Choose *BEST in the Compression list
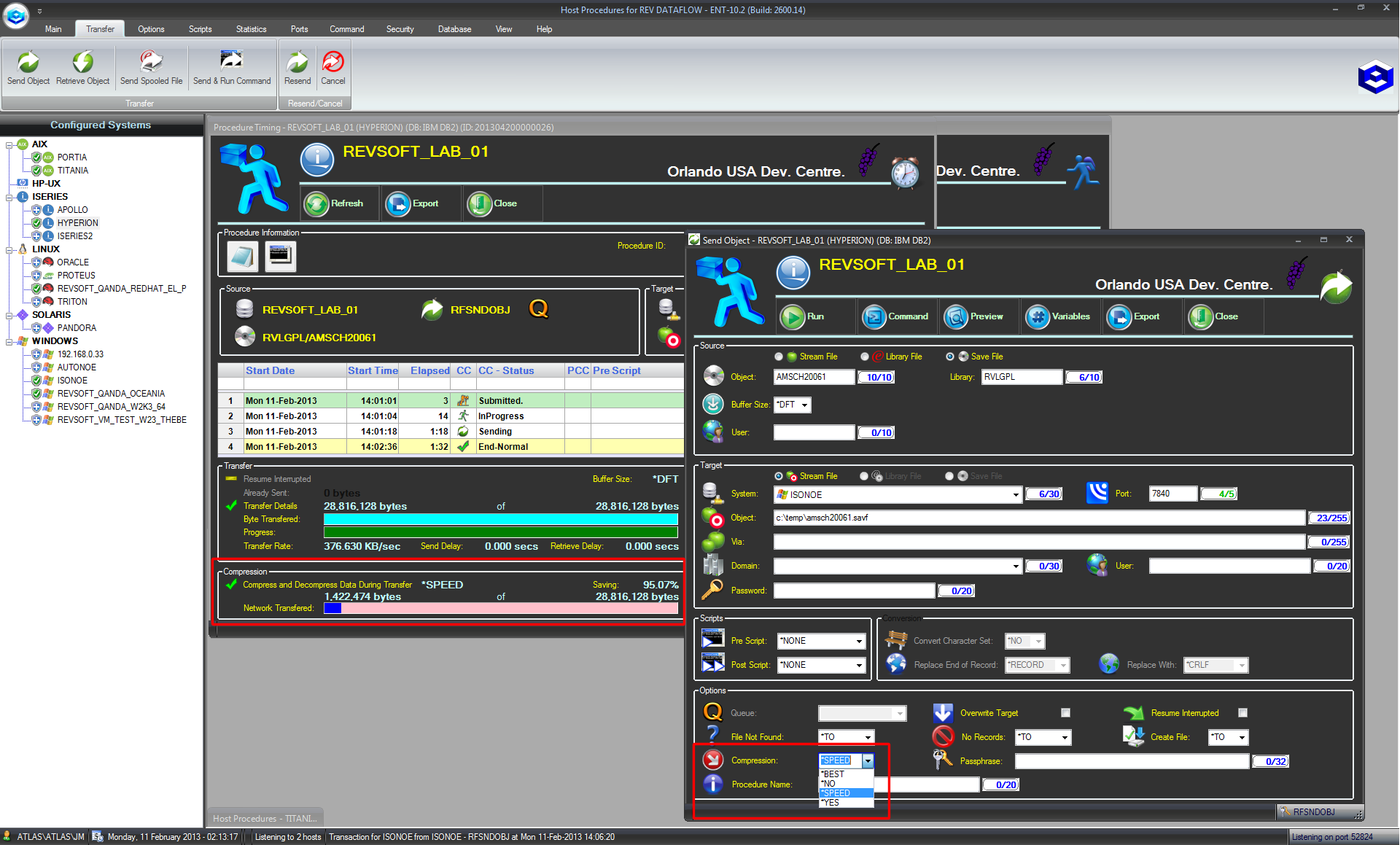 833,774
